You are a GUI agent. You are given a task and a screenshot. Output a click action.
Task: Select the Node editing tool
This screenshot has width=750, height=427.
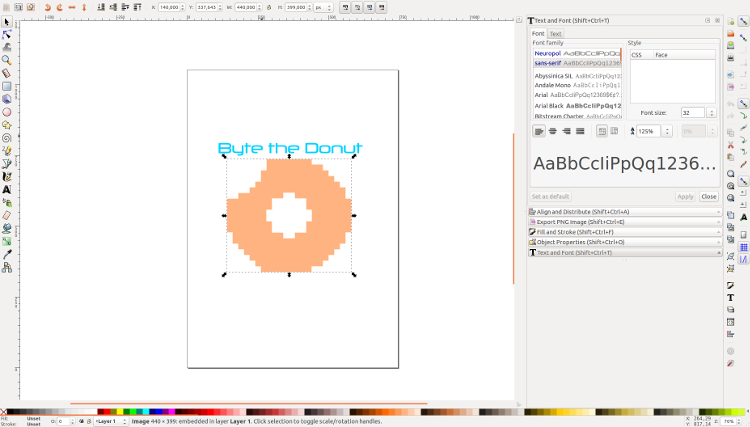(7, 35)
